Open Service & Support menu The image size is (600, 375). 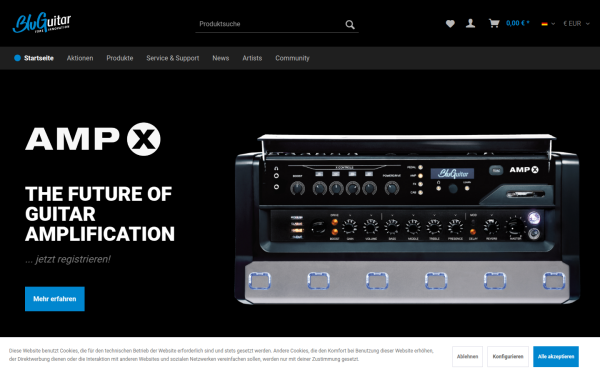(x=173, y=58)
